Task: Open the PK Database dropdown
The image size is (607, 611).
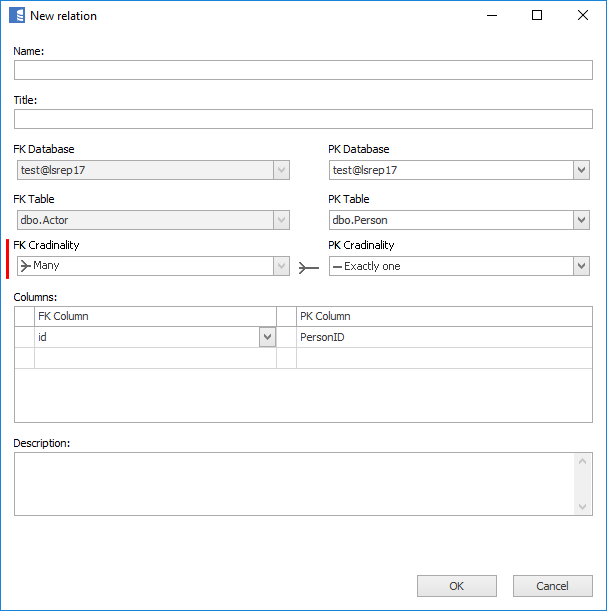Action: pyautogui.click(x=581, y=170)
